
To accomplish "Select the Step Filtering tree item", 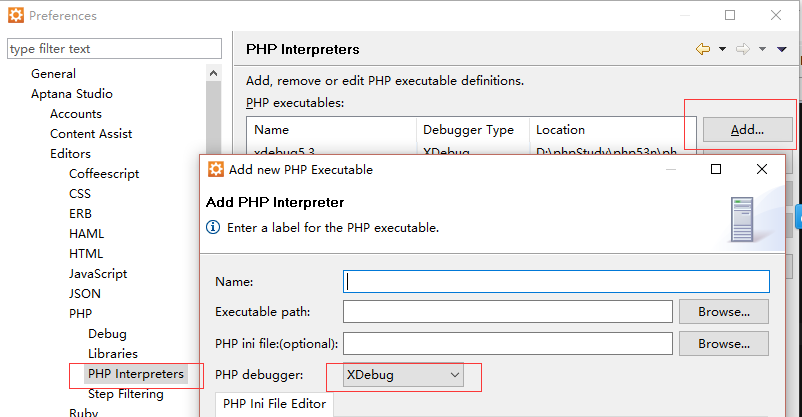I will click(x=125, y=394).
